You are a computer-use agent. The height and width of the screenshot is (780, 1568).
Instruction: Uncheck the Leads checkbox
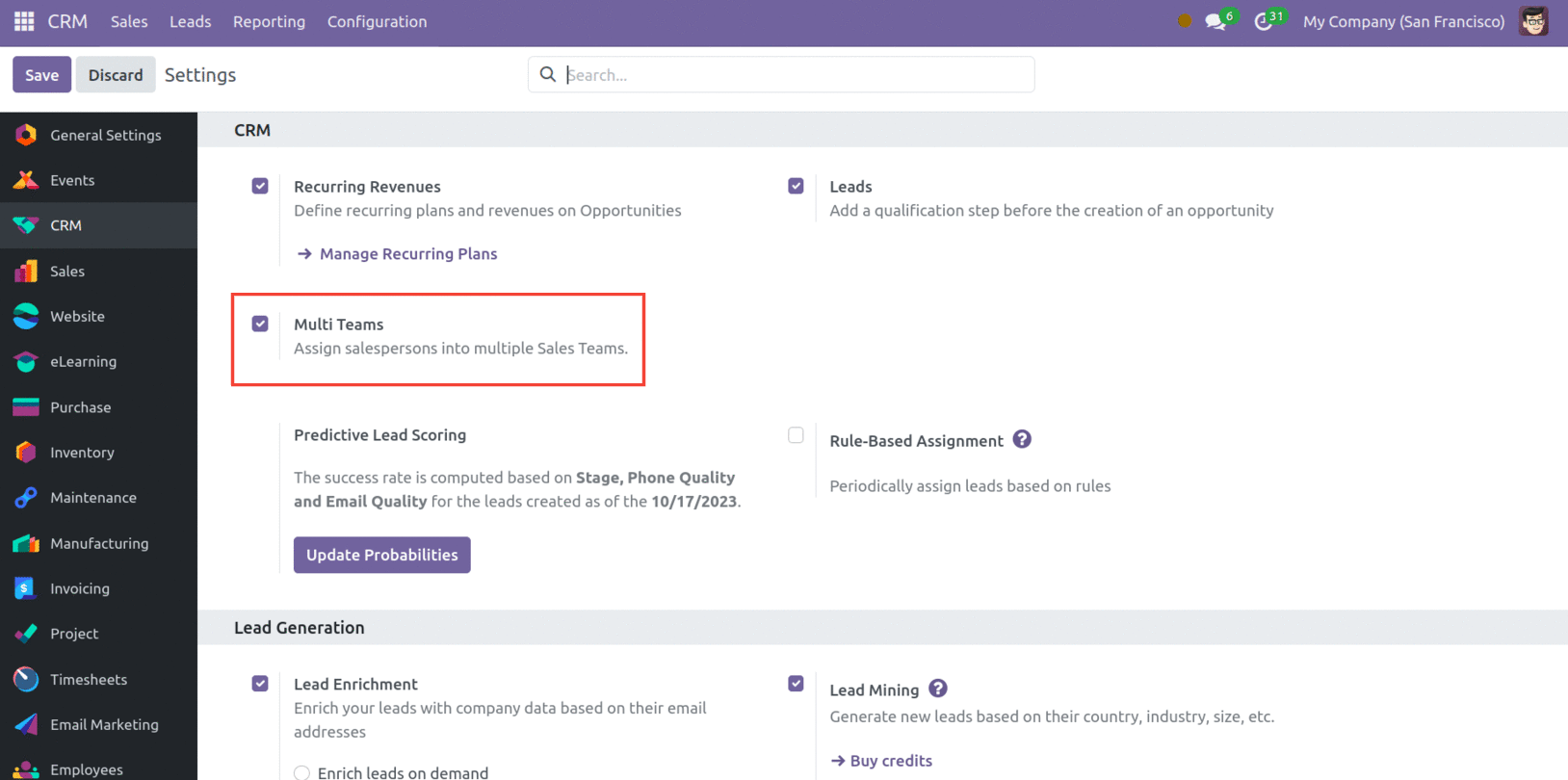click(x=796, y=186)
